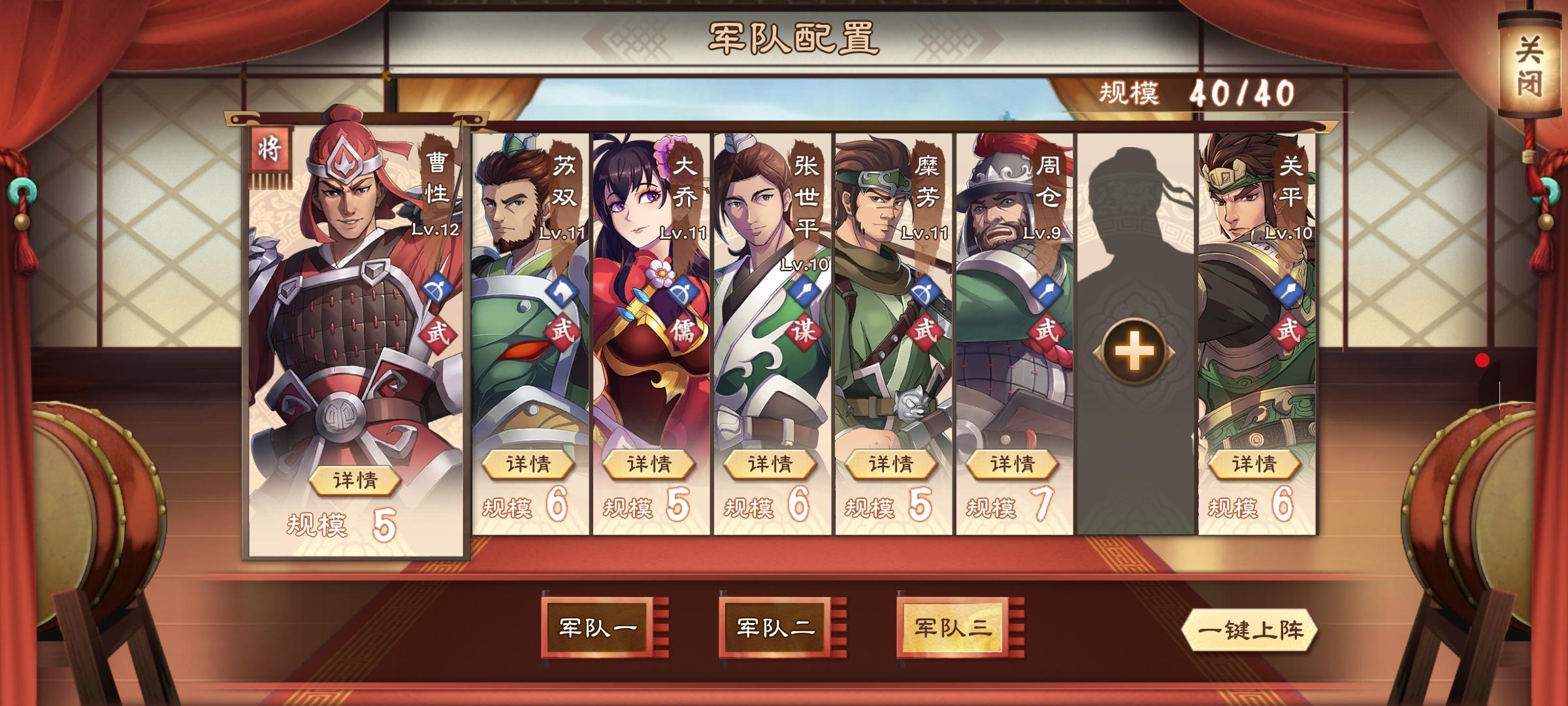View 详情 of 周仓

(x=1013, y=465)
